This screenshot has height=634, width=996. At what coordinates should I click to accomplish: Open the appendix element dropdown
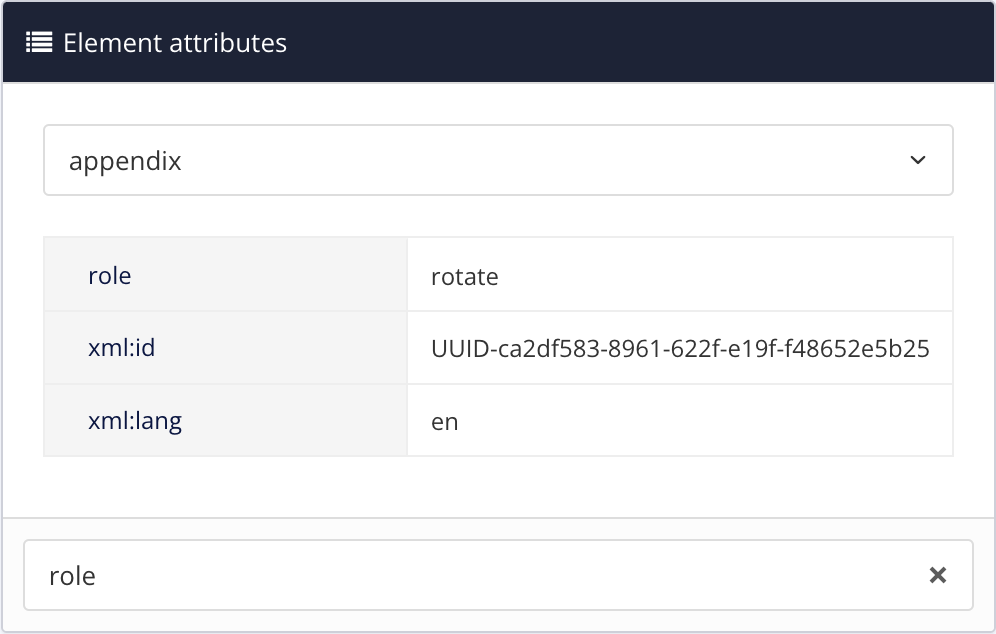(x=500, y=160)
